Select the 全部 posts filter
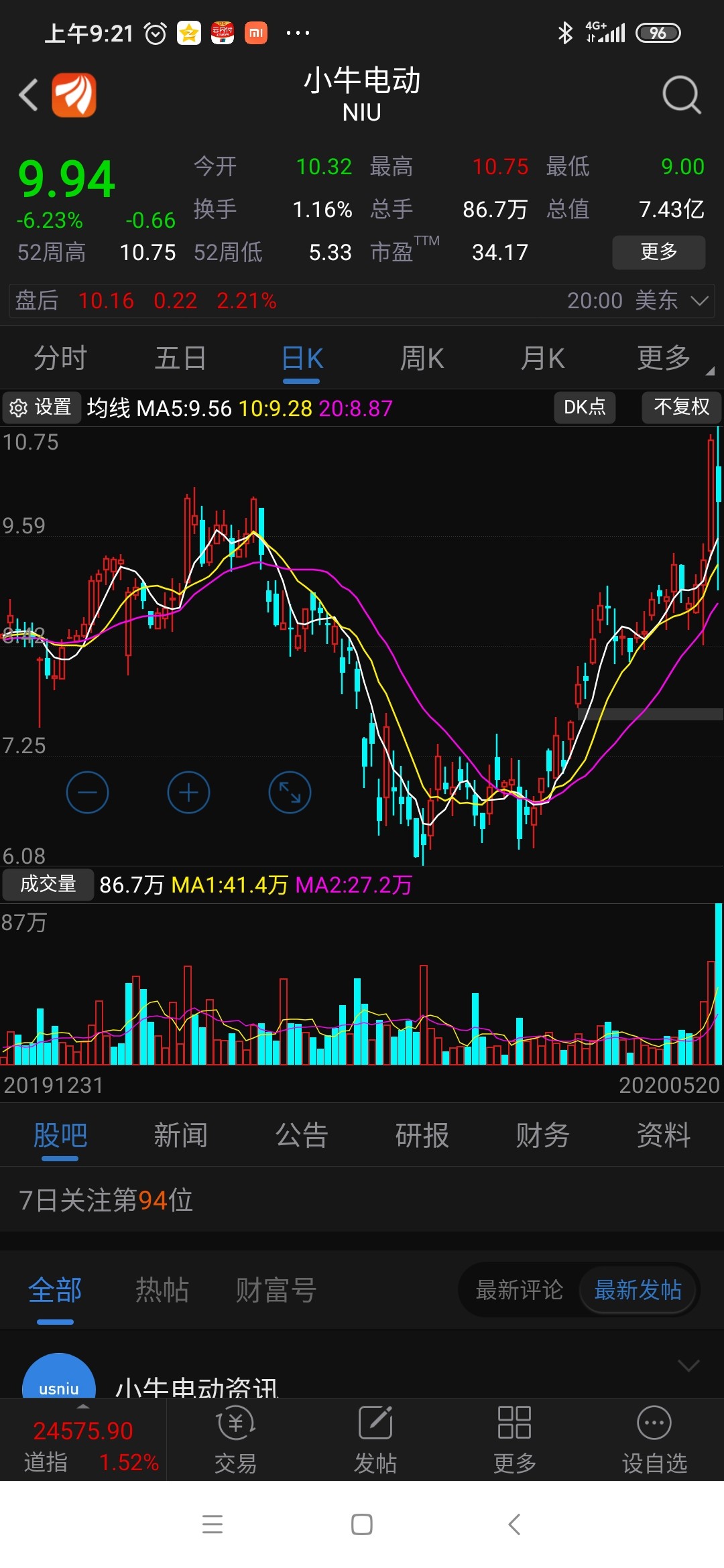 click(x=55, y=1290)
